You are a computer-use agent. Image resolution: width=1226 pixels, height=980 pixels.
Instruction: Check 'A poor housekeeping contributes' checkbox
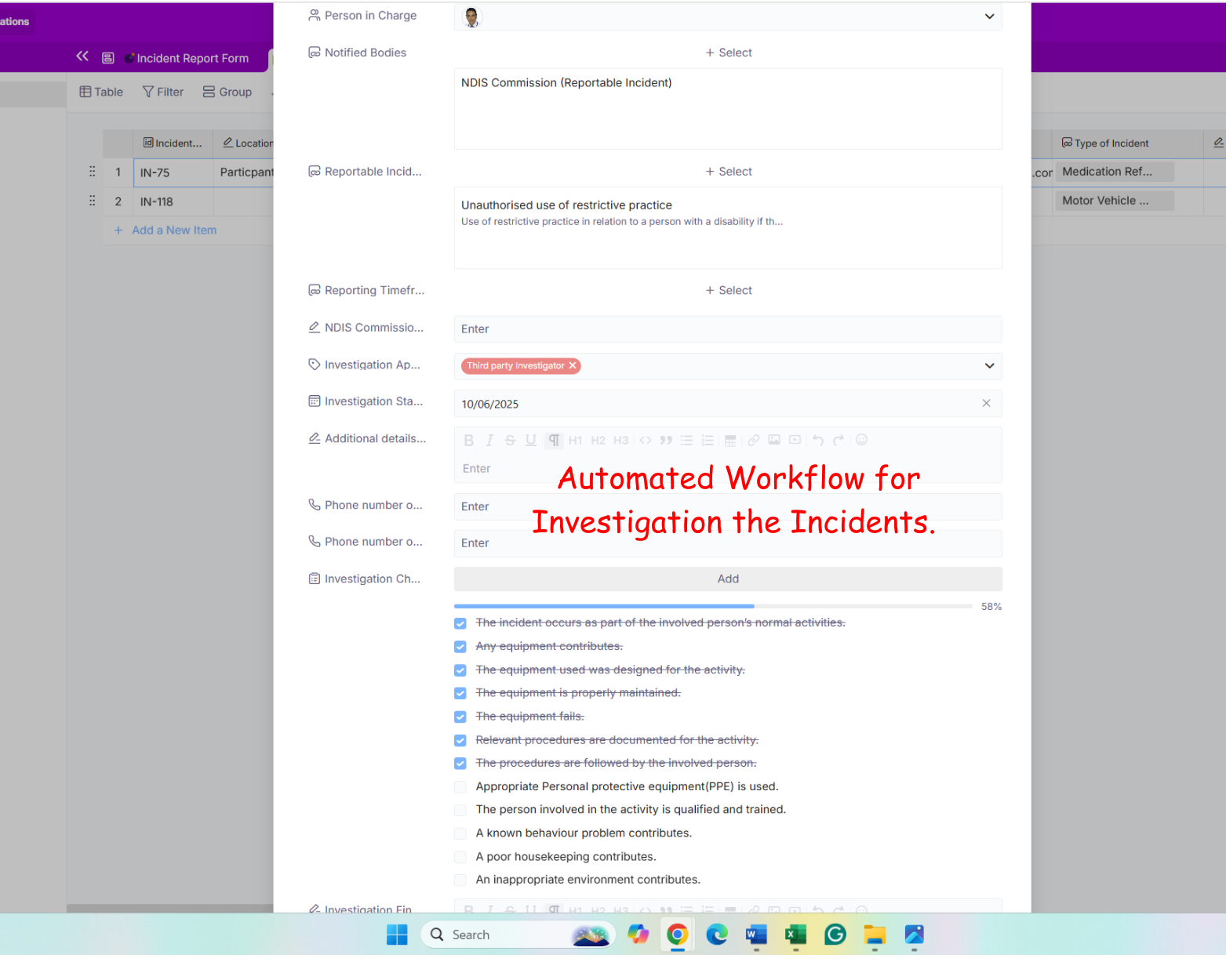click(x=460, y=857)
